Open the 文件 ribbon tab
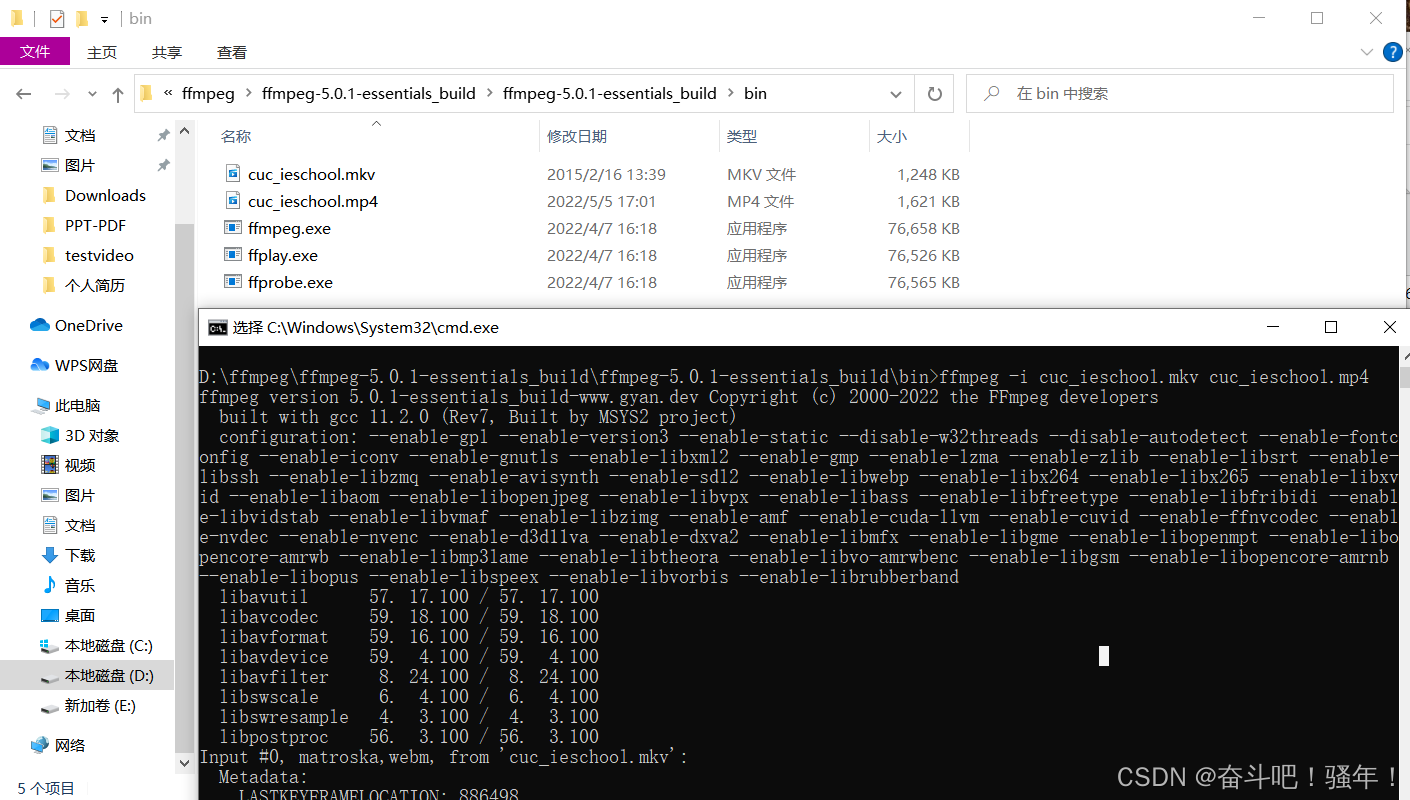Screen dimensions: 1410x800 (35, 52)
